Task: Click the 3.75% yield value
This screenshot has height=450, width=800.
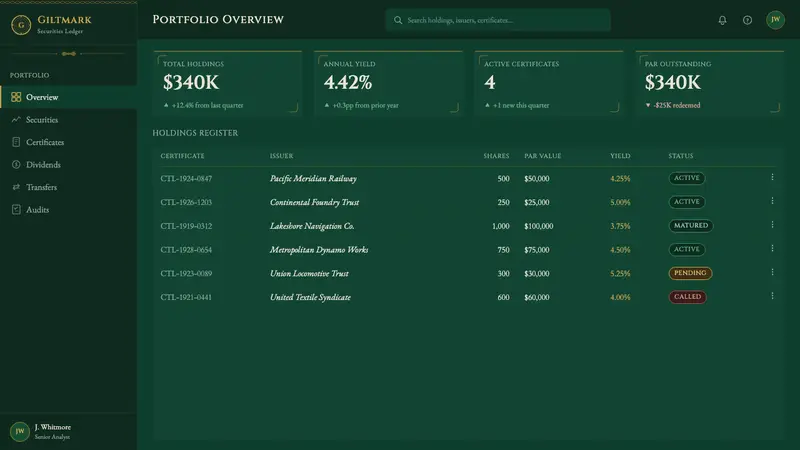Action: click(x=620, y=226)
